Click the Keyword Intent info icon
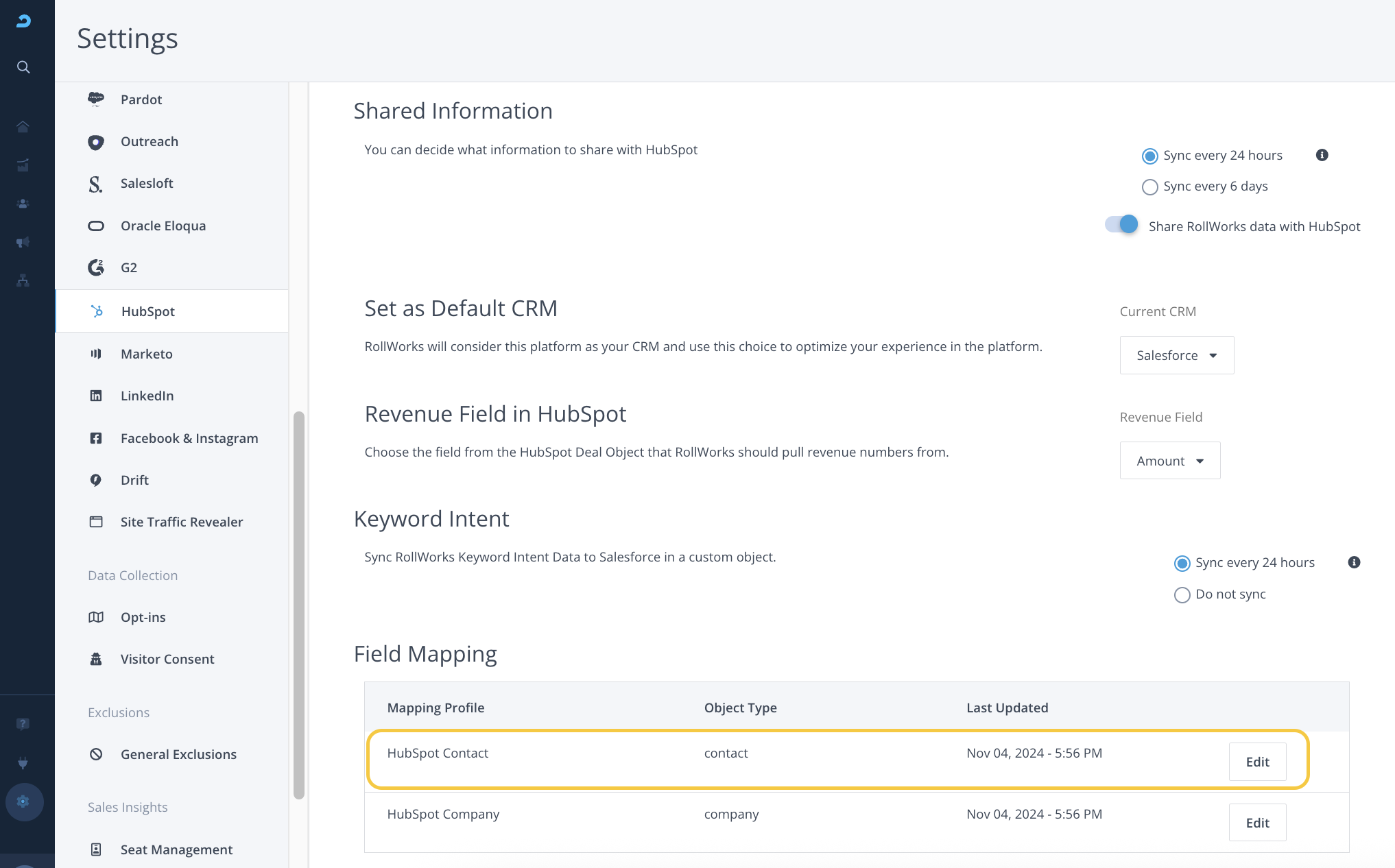The image size is (1395, 868). point(1354,562)
